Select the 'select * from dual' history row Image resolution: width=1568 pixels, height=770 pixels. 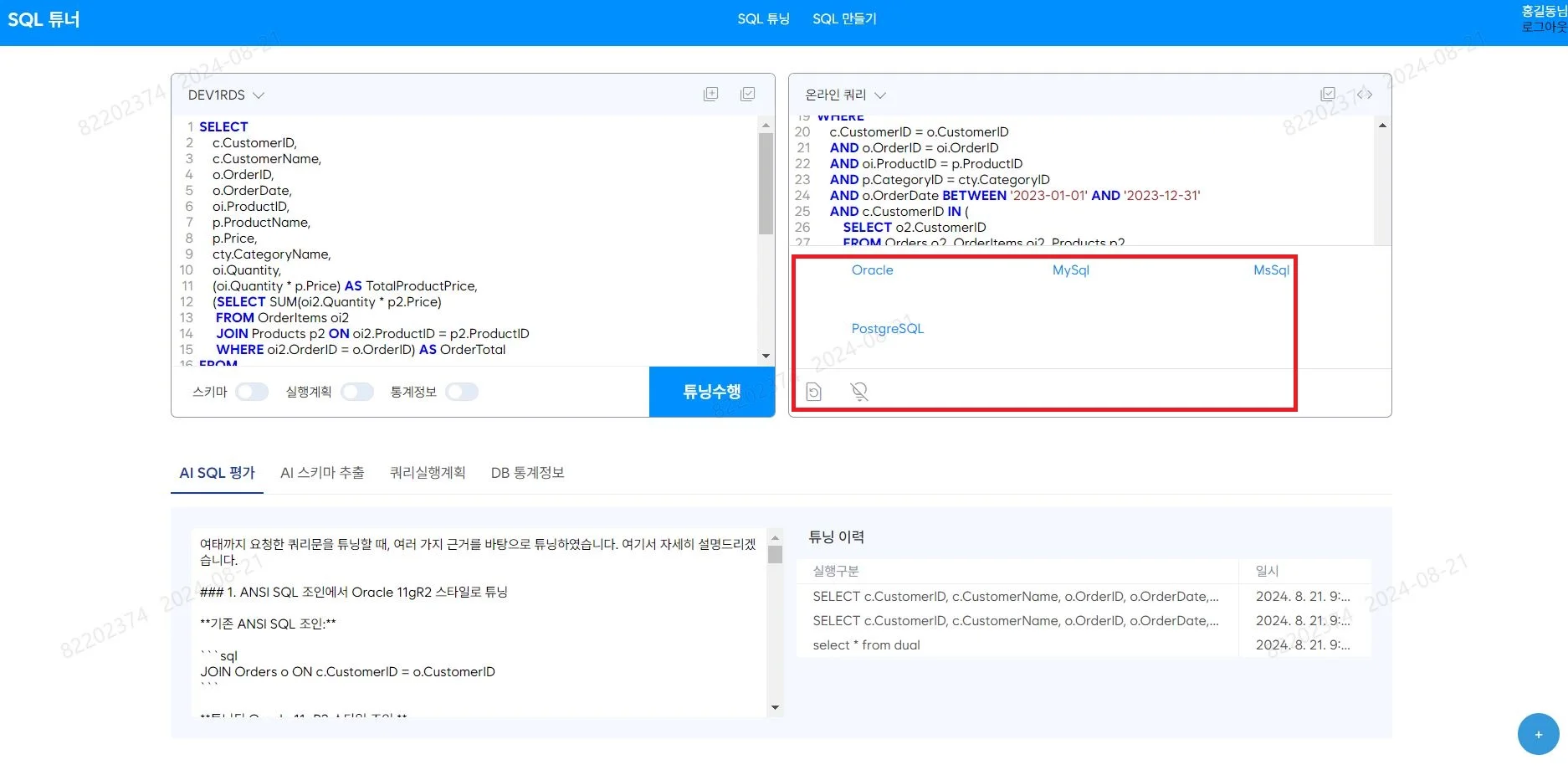(866, 644)
